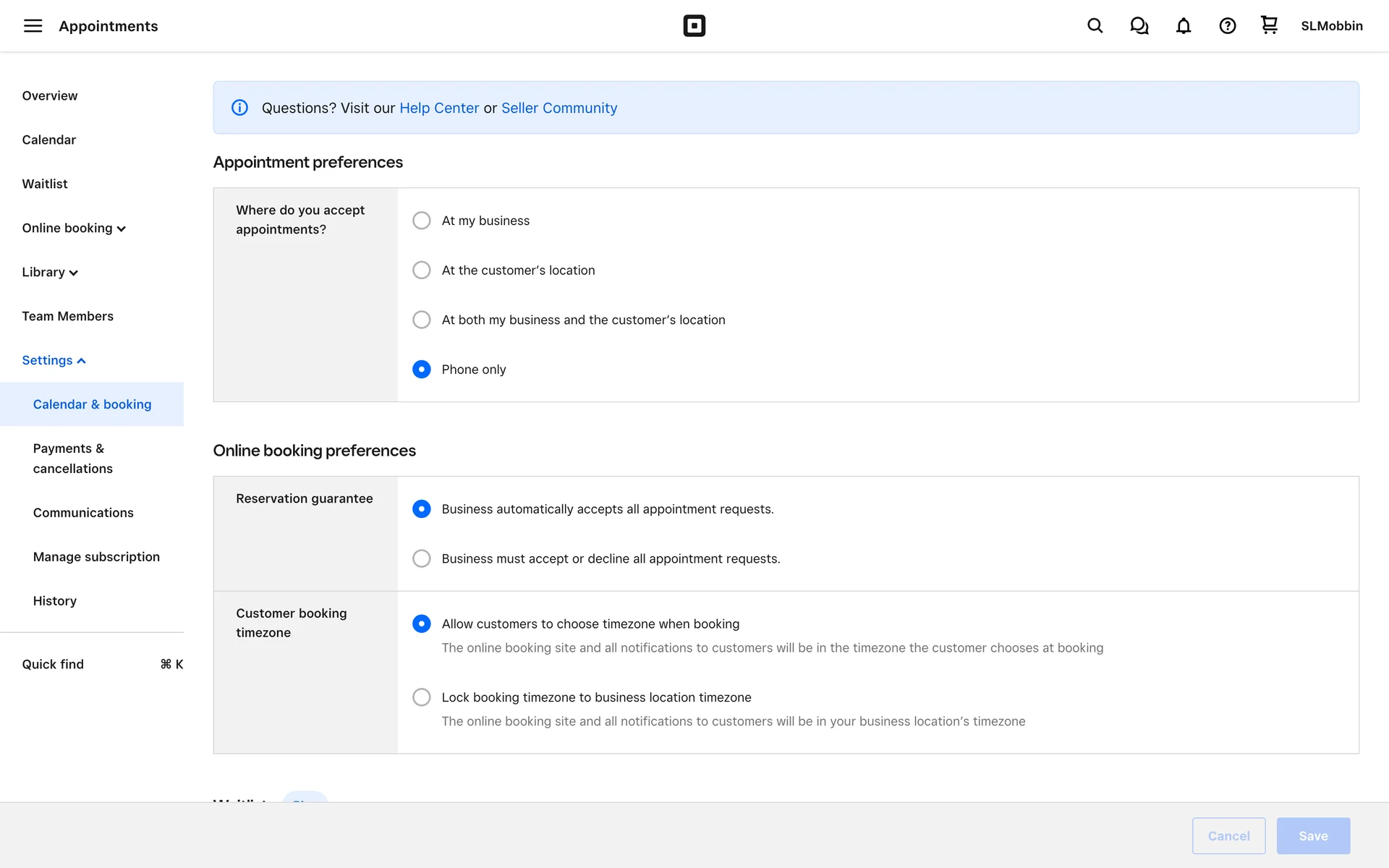Viewport: 1389px width, 868px height.
Task: Choose Business must accept or decline requests
Action: pos(421,558)
